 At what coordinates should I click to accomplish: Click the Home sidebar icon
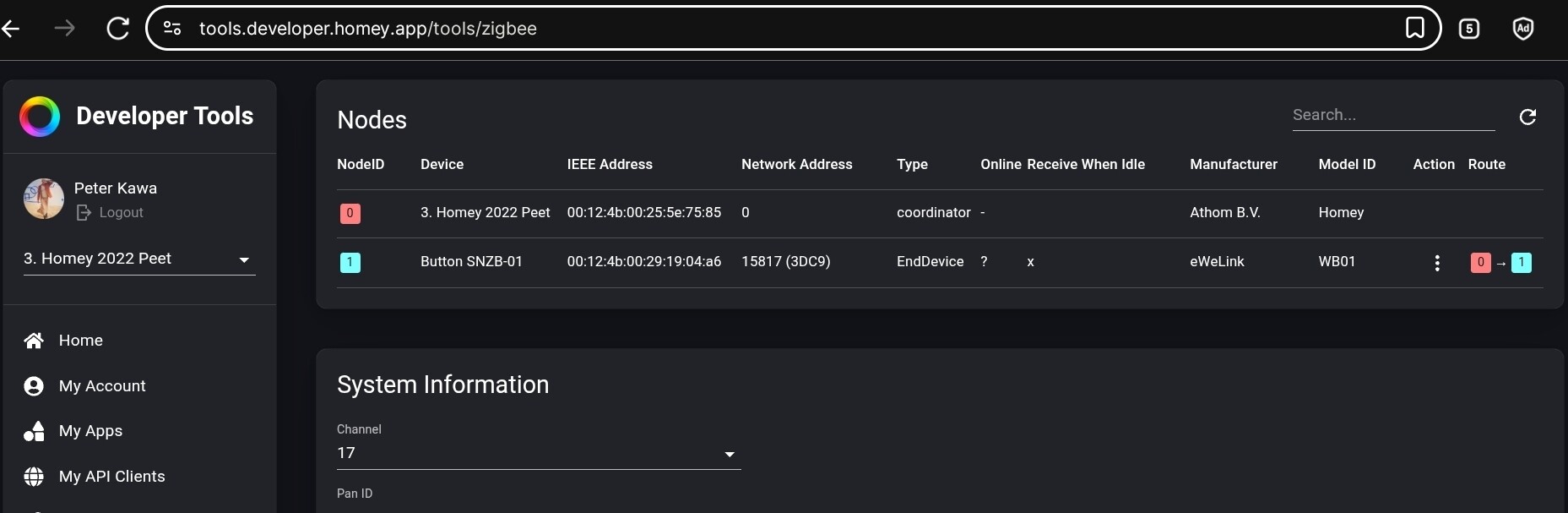[34, 341]
